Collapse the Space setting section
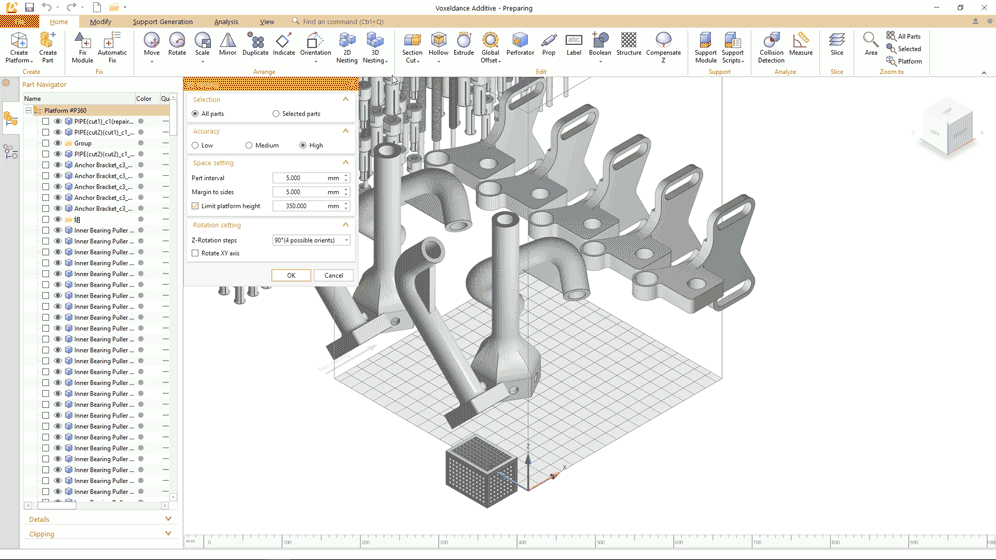This screenshot has width=996, height=560. pos(346,163)
